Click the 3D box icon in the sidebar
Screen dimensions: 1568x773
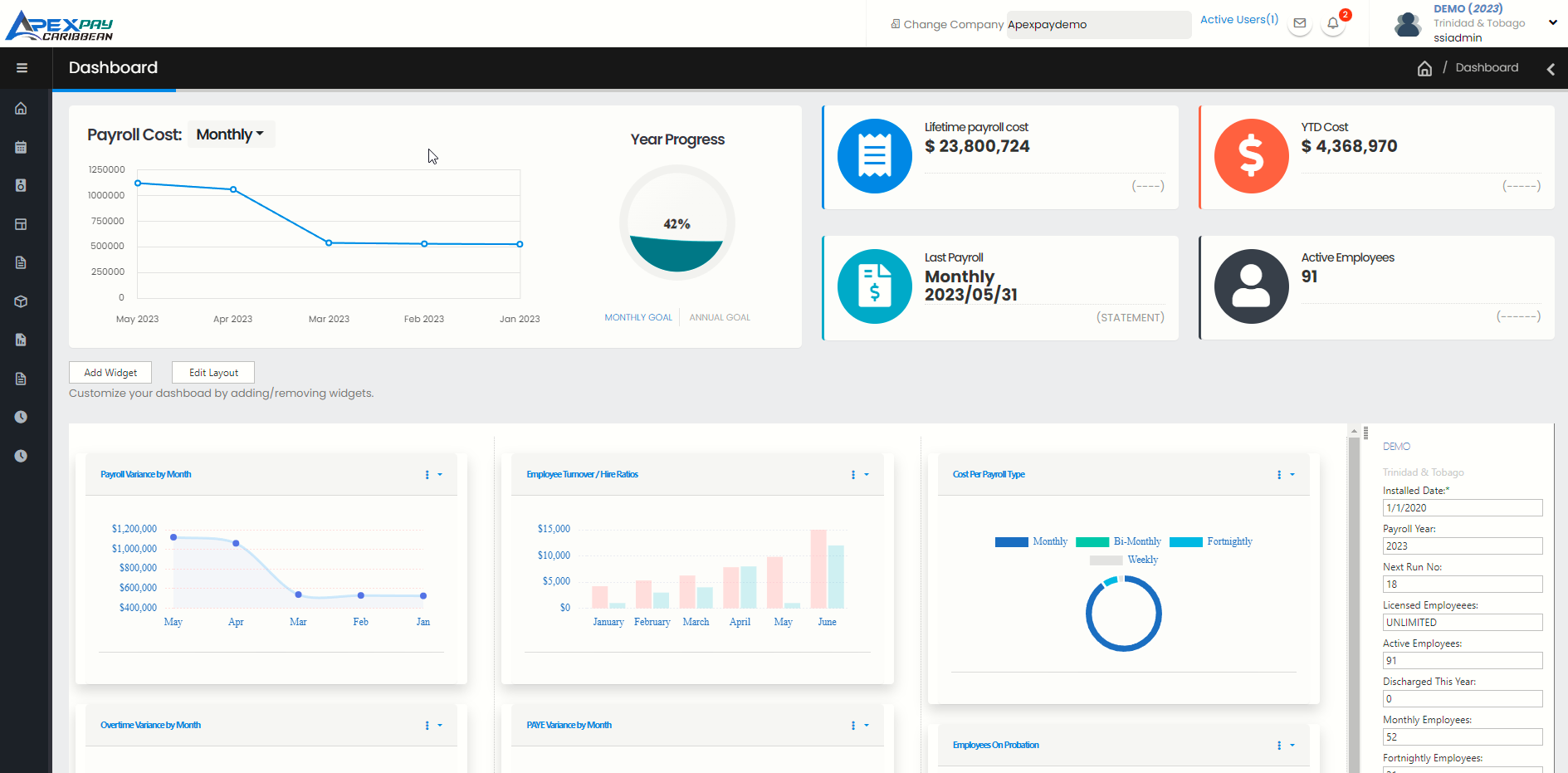tap(21, 301)
